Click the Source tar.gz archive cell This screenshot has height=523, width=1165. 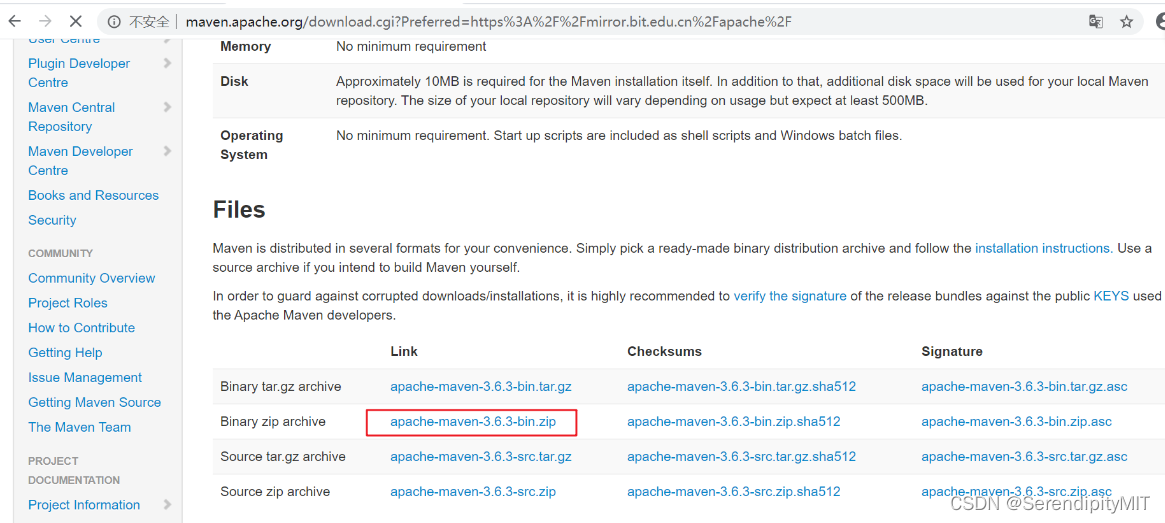click(x=283, y=457)
